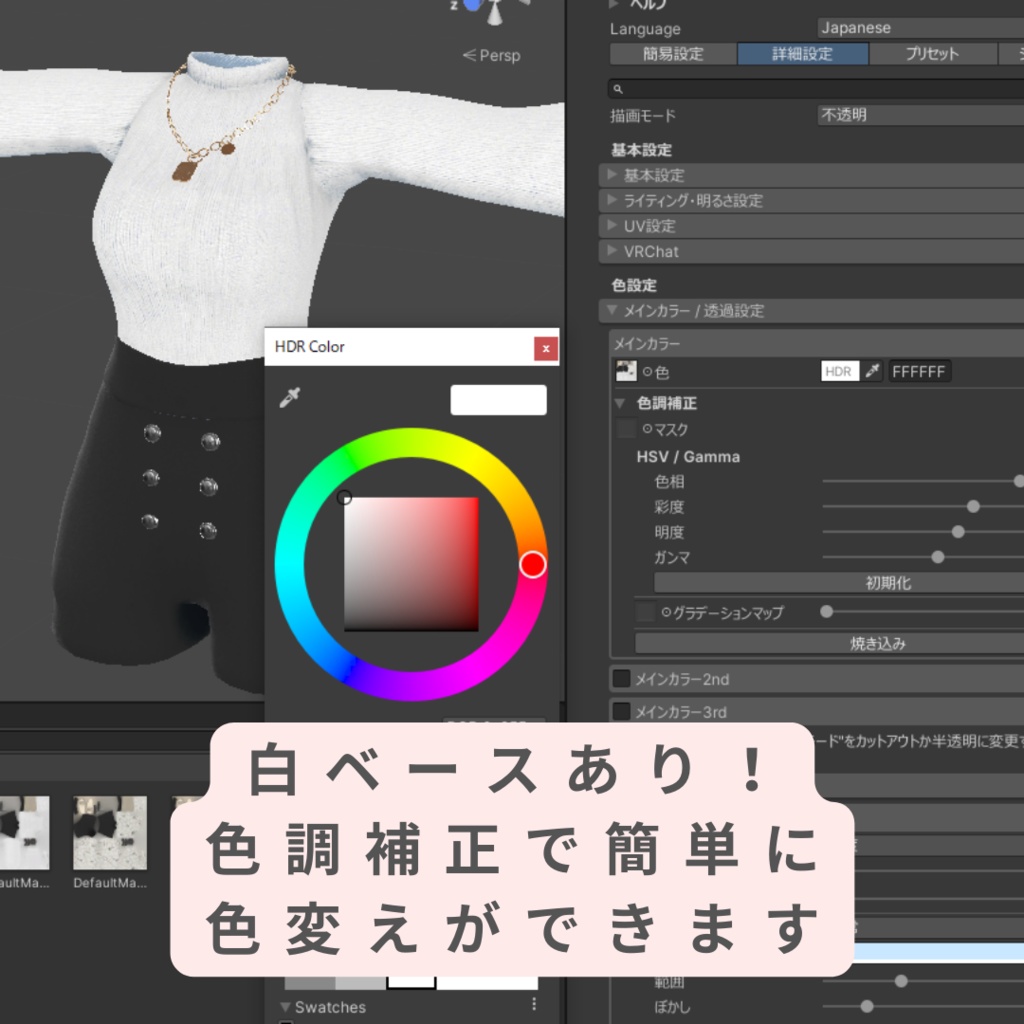Expand the 基本設定 foldout
This screenshot has width=1024, height=1024.
(811, 175)
